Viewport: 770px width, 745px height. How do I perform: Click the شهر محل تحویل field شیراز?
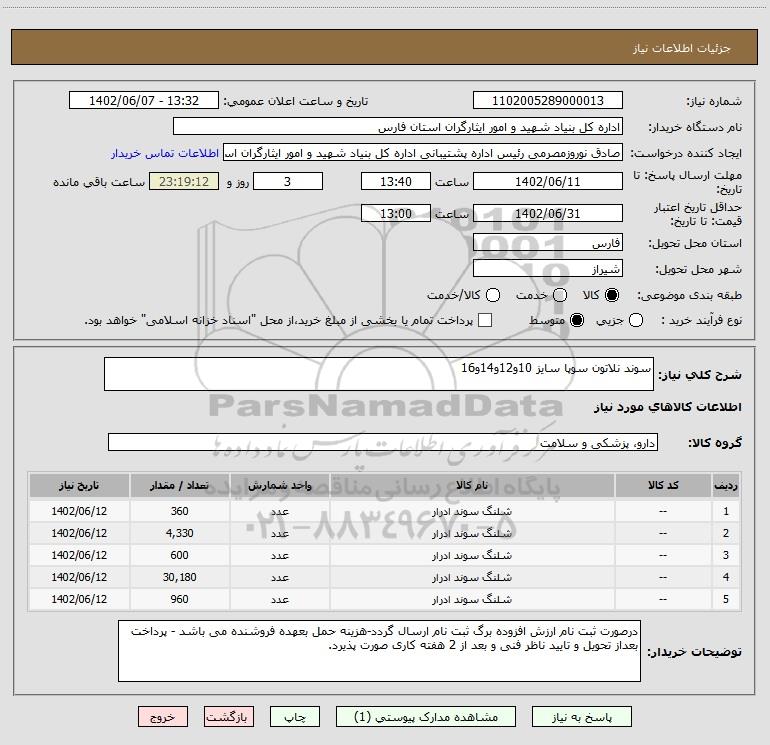pyautogui.click(x=548, y=269)
